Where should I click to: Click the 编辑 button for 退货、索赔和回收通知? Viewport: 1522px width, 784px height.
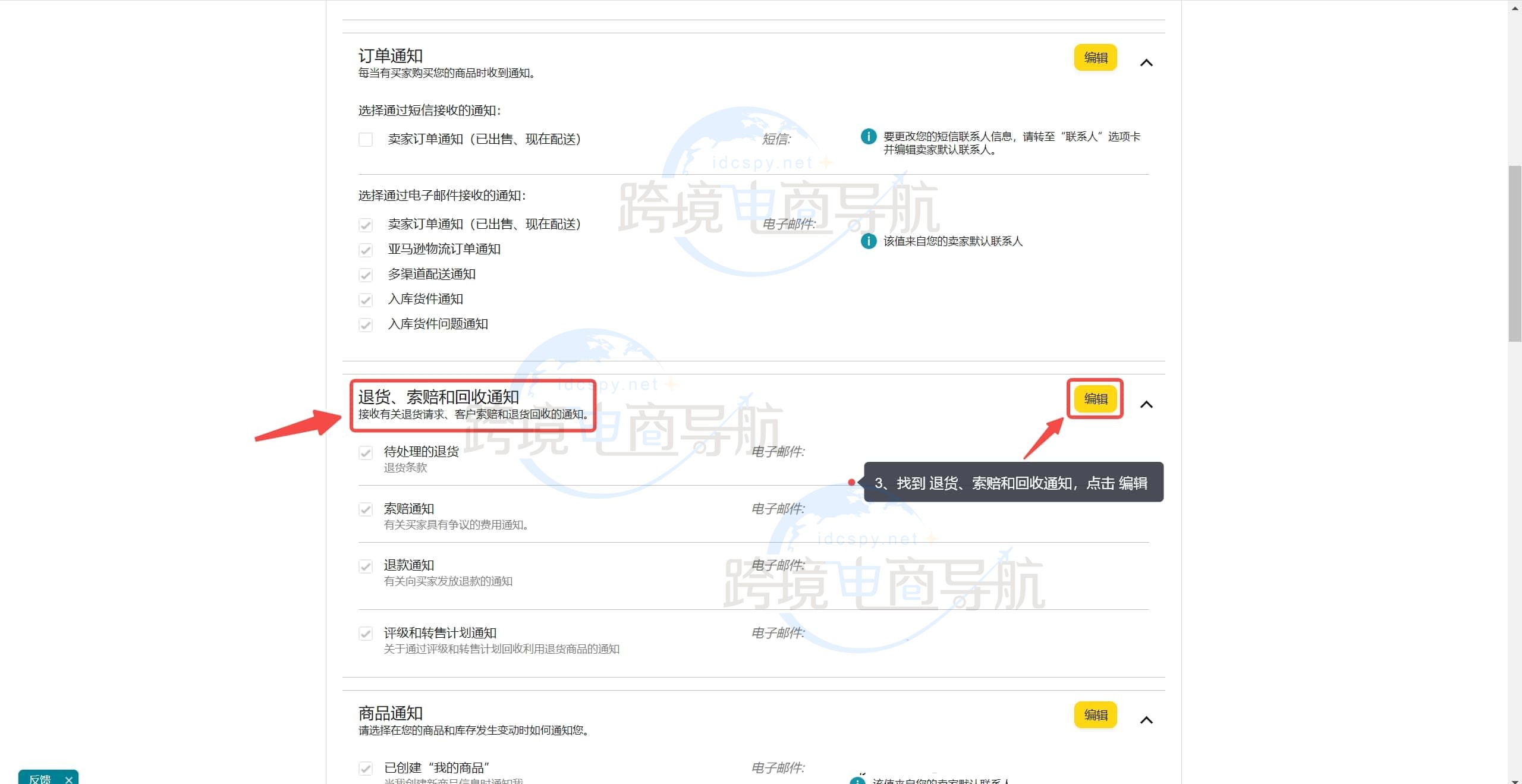click(x=1095, y=399)
